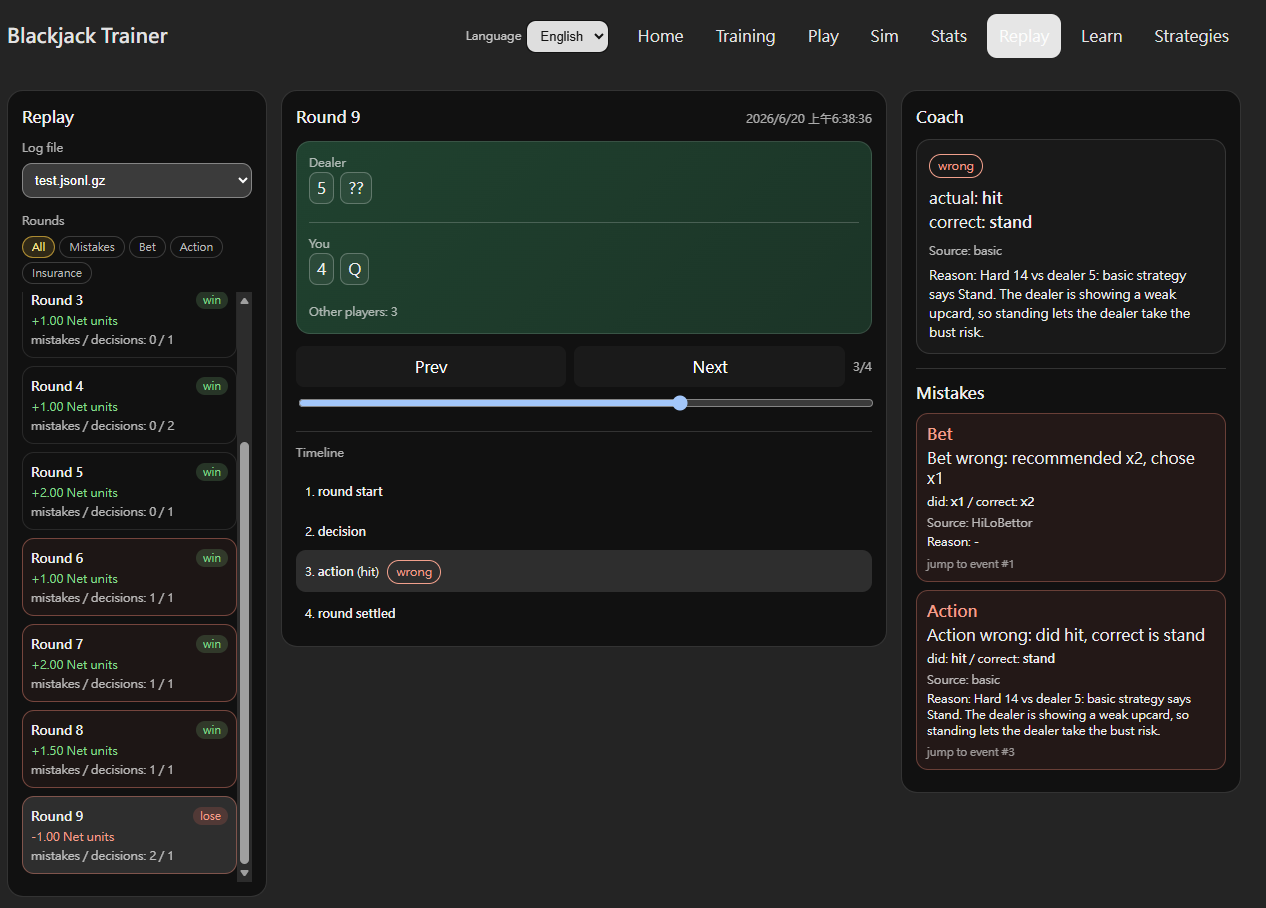The image size is (1266, 908).
Task: Select timeline event 3 action (hit)
Action: pos(584,571)
